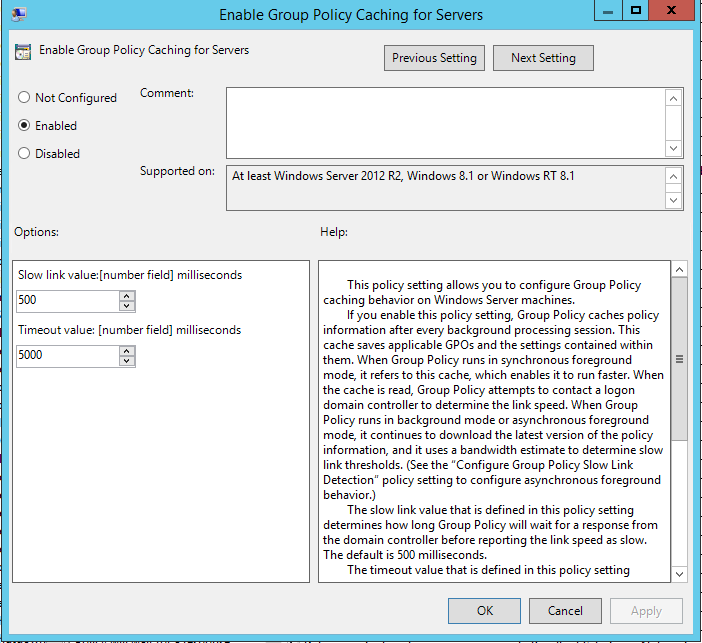The height and width of the screenshot is (643, 702).
Task: Click inside the Comment text box
Action: [446, 123]
